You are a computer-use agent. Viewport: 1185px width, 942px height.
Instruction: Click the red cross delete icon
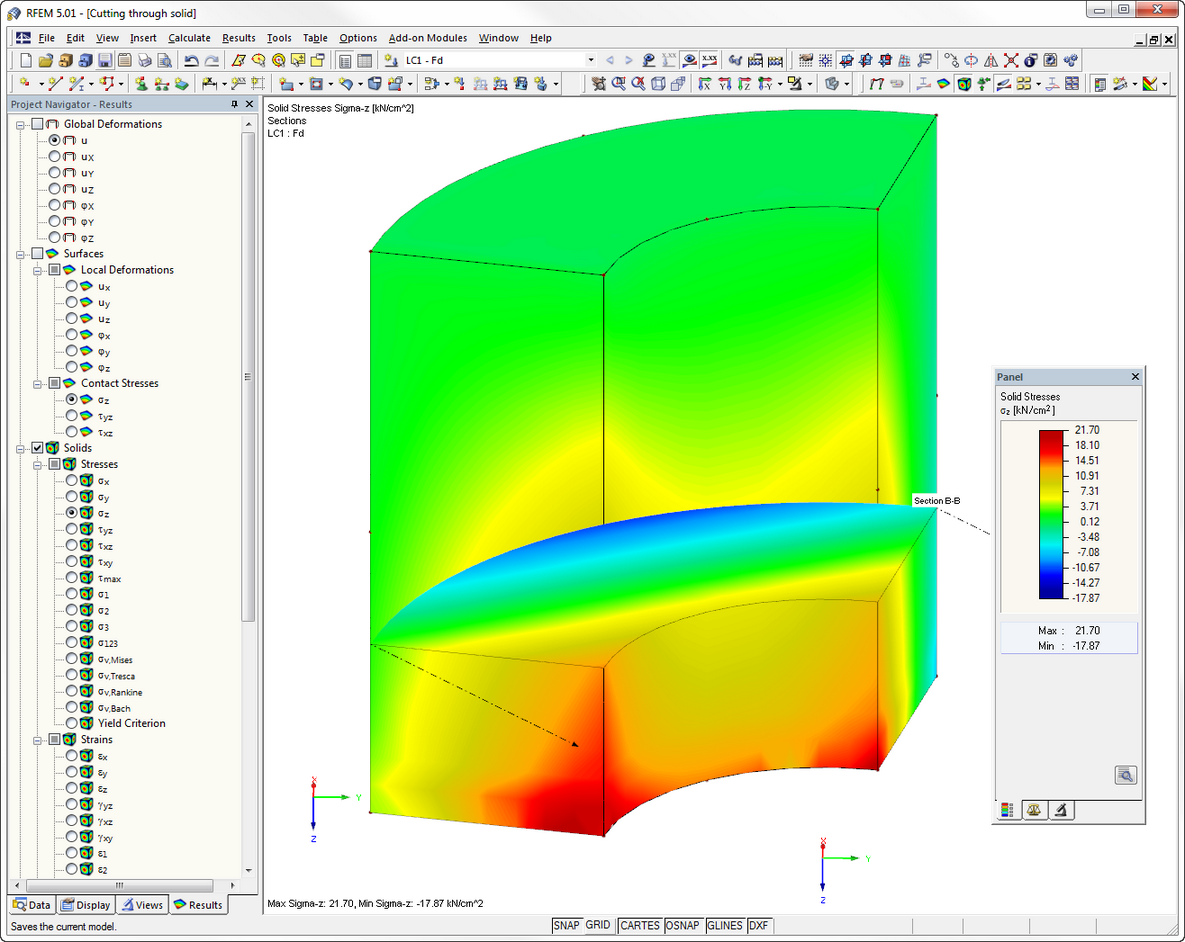click(x=1010, y=60)
